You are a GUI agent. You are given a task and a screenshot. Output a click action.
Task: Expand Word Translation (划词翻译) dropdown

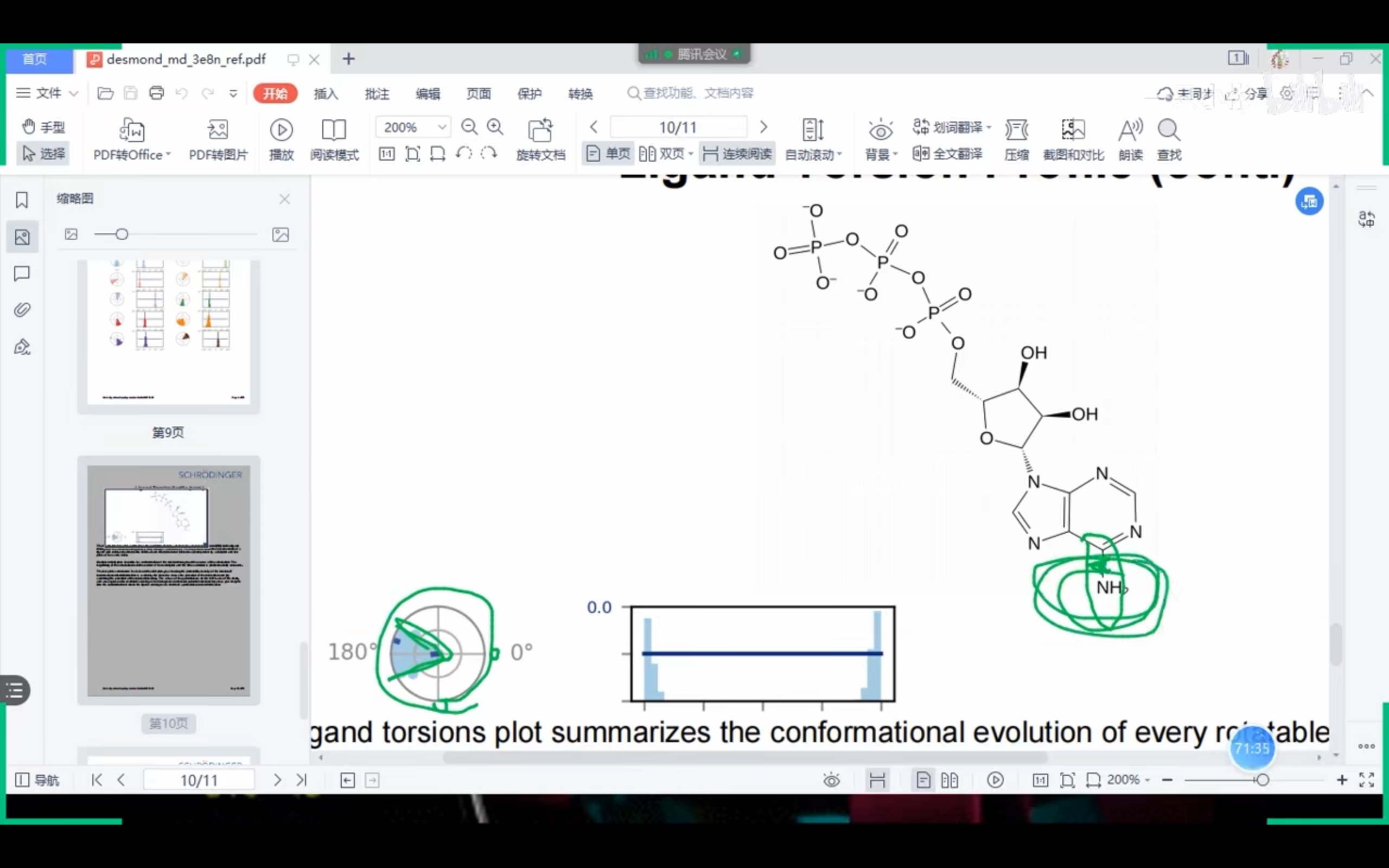click(989, 127)
